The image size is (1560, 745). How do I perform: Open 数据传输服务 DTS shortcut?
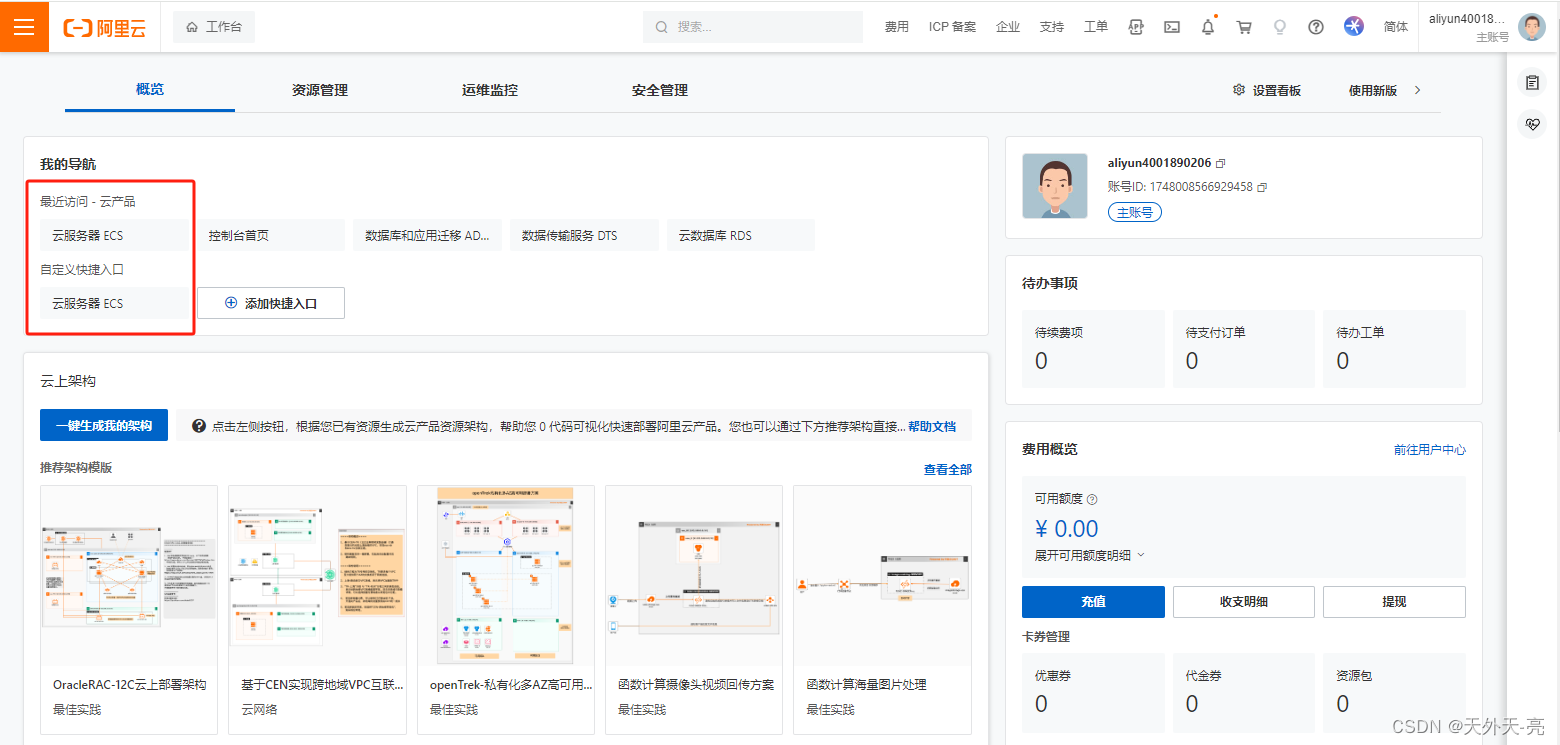(x=584, y=236)
